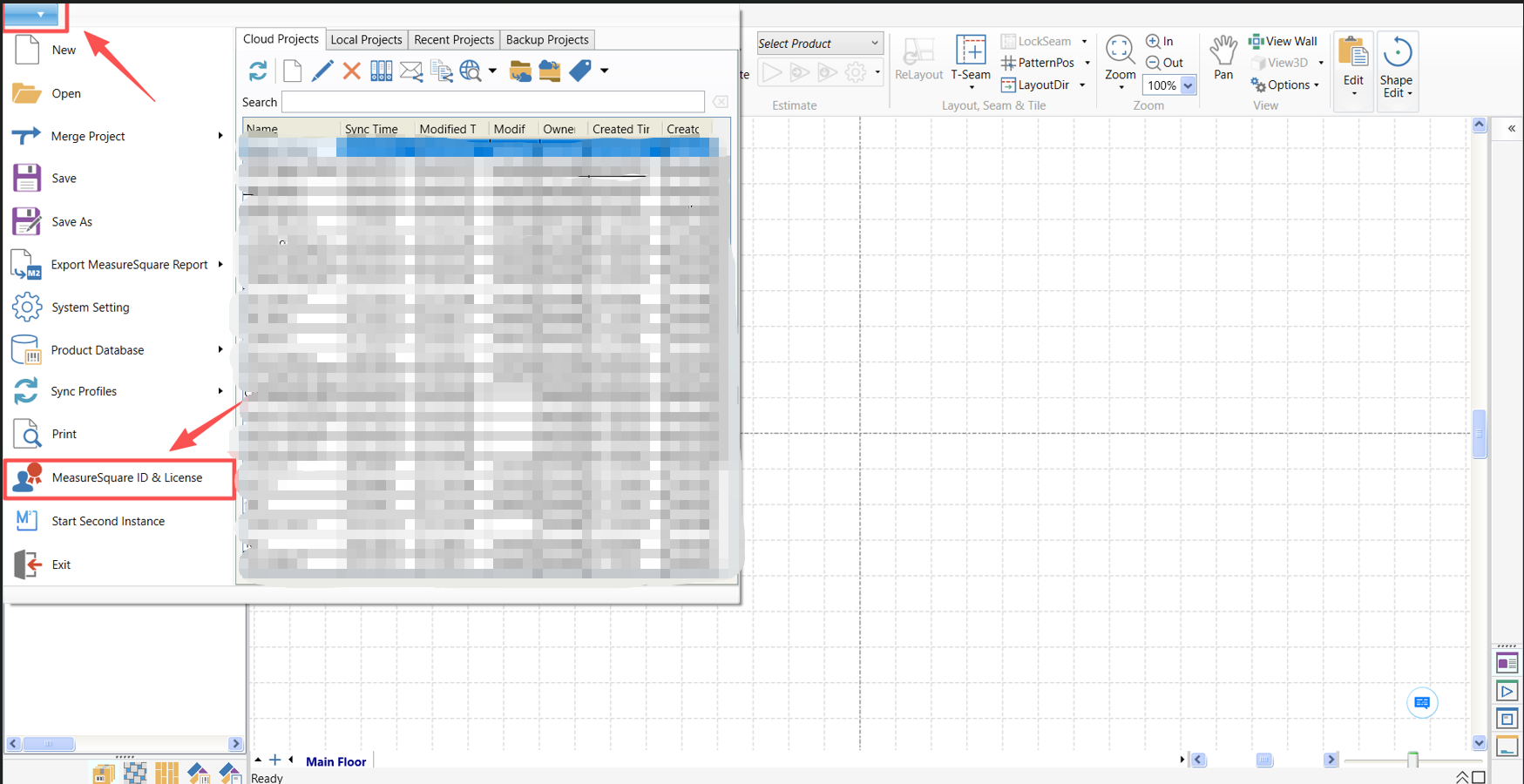Click the envelope share-by-email icon

(x=411, y=71)
